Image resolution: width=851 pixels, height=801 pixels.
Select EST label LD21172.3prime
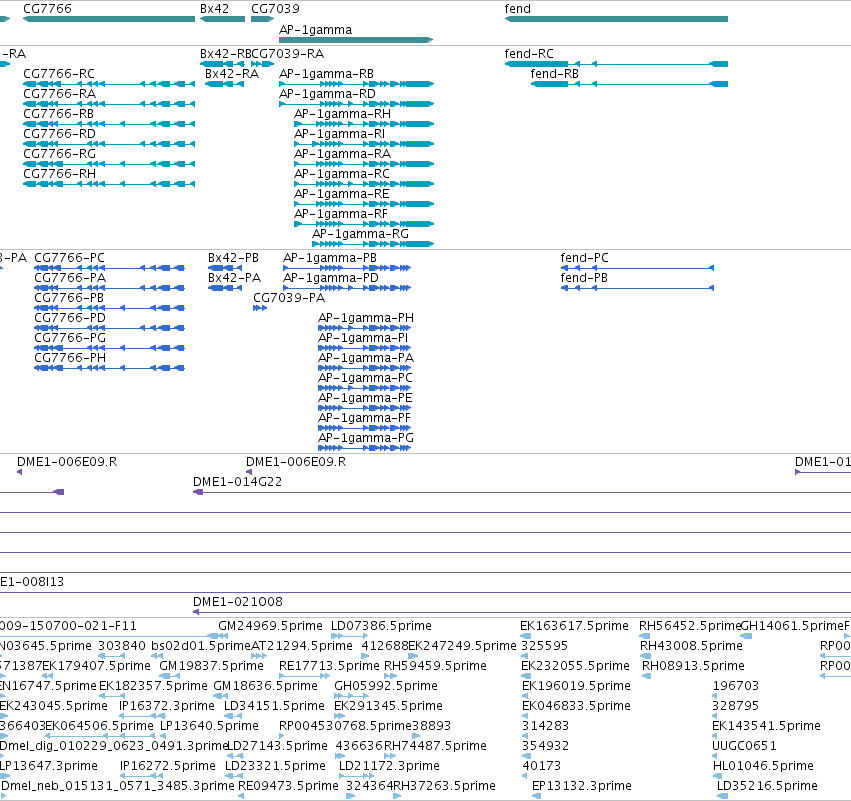tap(389, 766)
